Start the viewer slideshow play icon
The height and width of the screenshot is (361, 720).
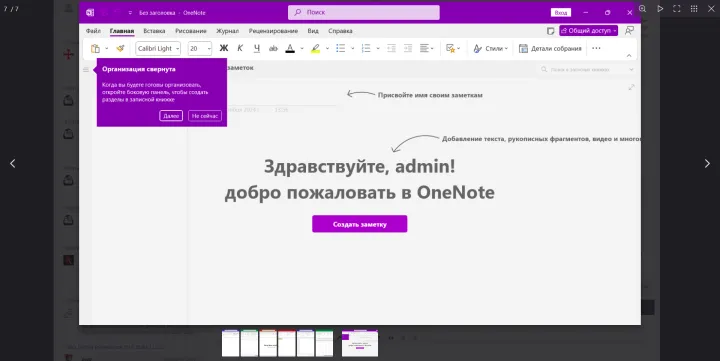tap(660, 8)
